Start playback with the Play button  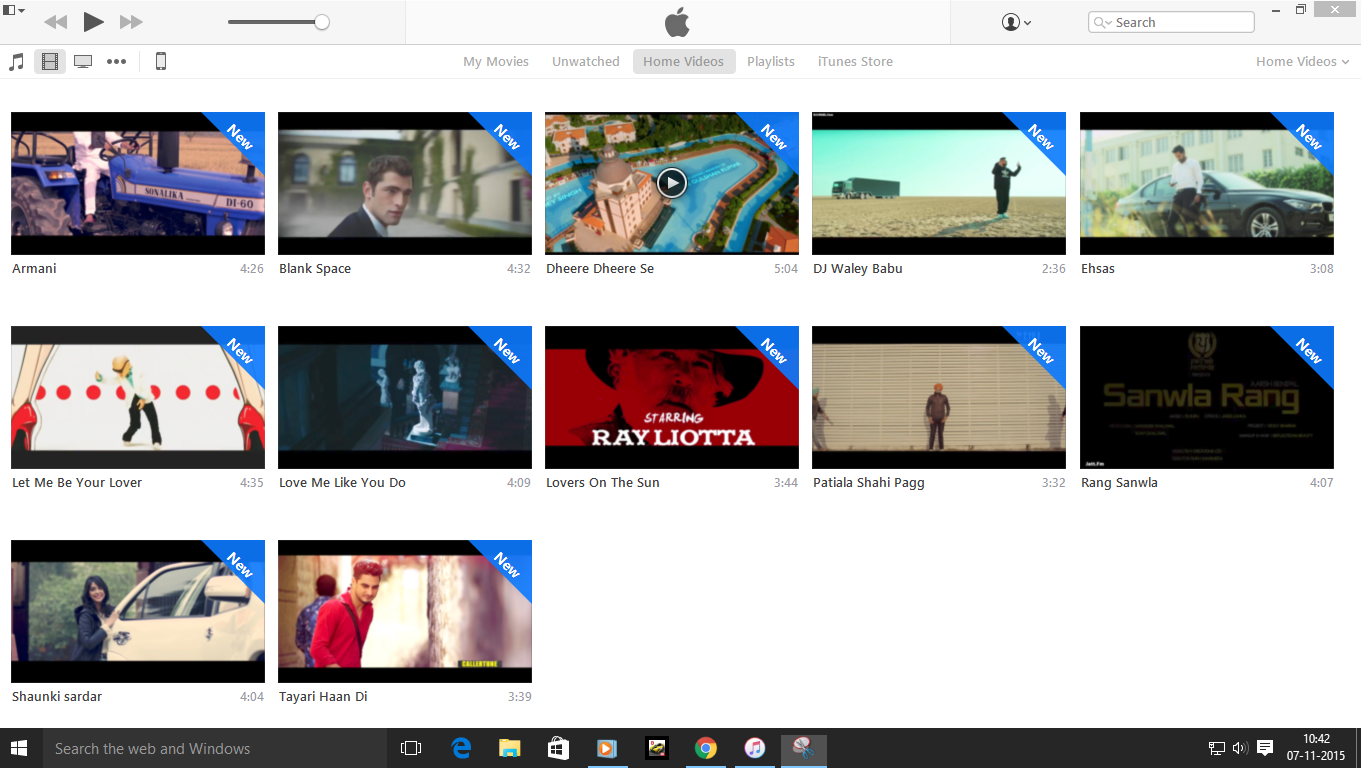(x=93, y=22)
